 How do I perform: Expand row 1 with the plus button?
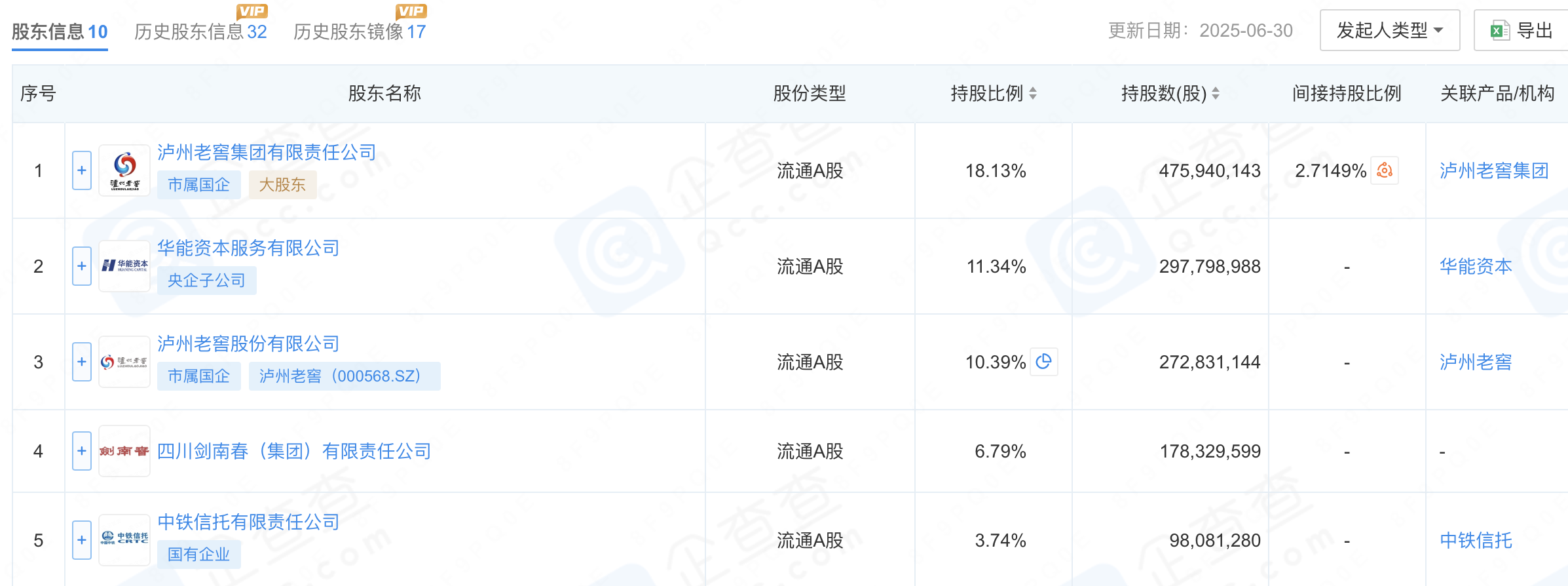[82, 170]
